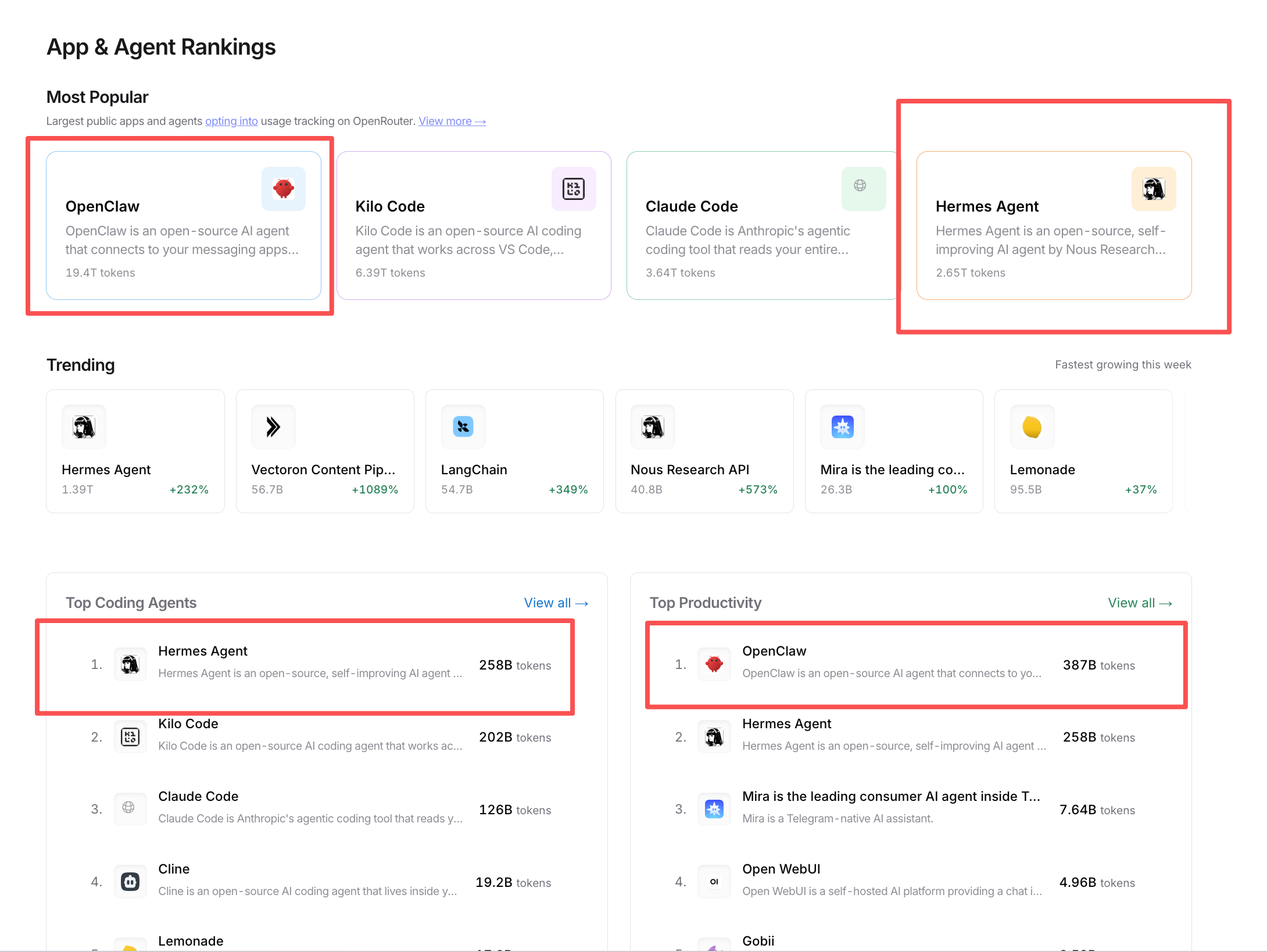Screen dimensions: 1267x952
Task: Click the '19.2B tokens' value
Action: coord(513,882)
